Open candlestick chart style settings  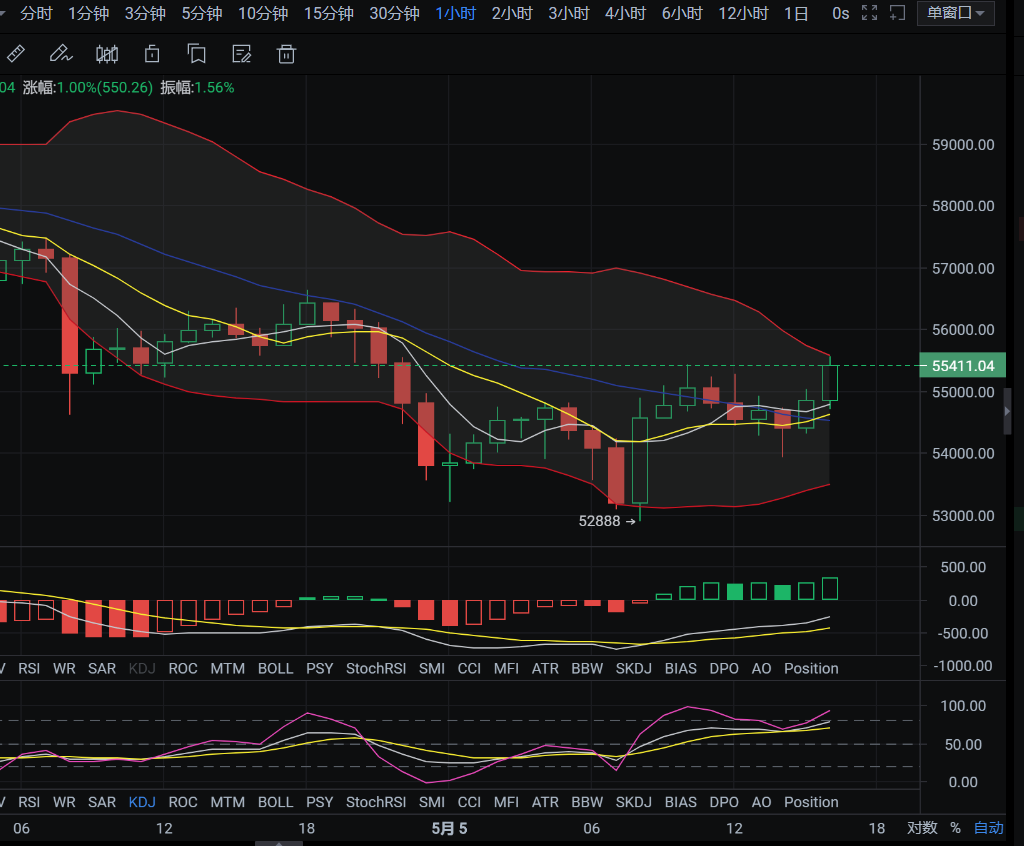pyautogui.click(x=106, y=53)
